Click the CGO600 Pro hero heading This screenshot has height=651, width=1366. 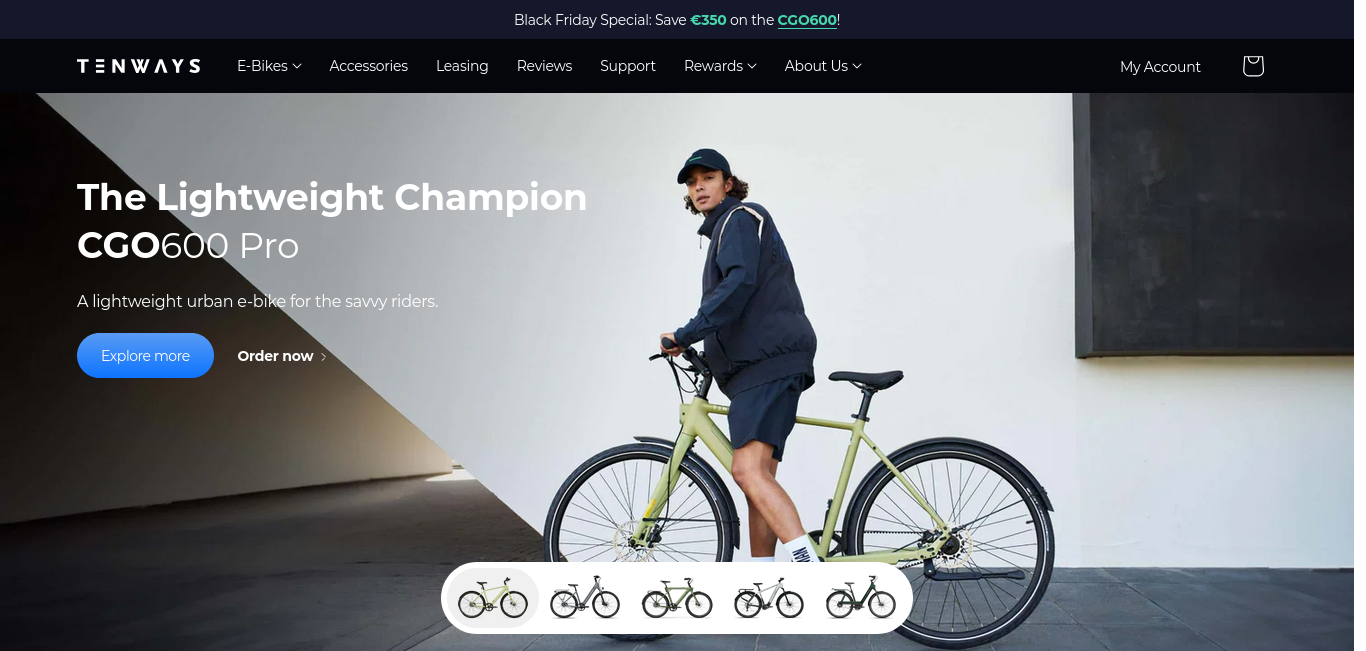pyautogui.click(x=188, y=246)
